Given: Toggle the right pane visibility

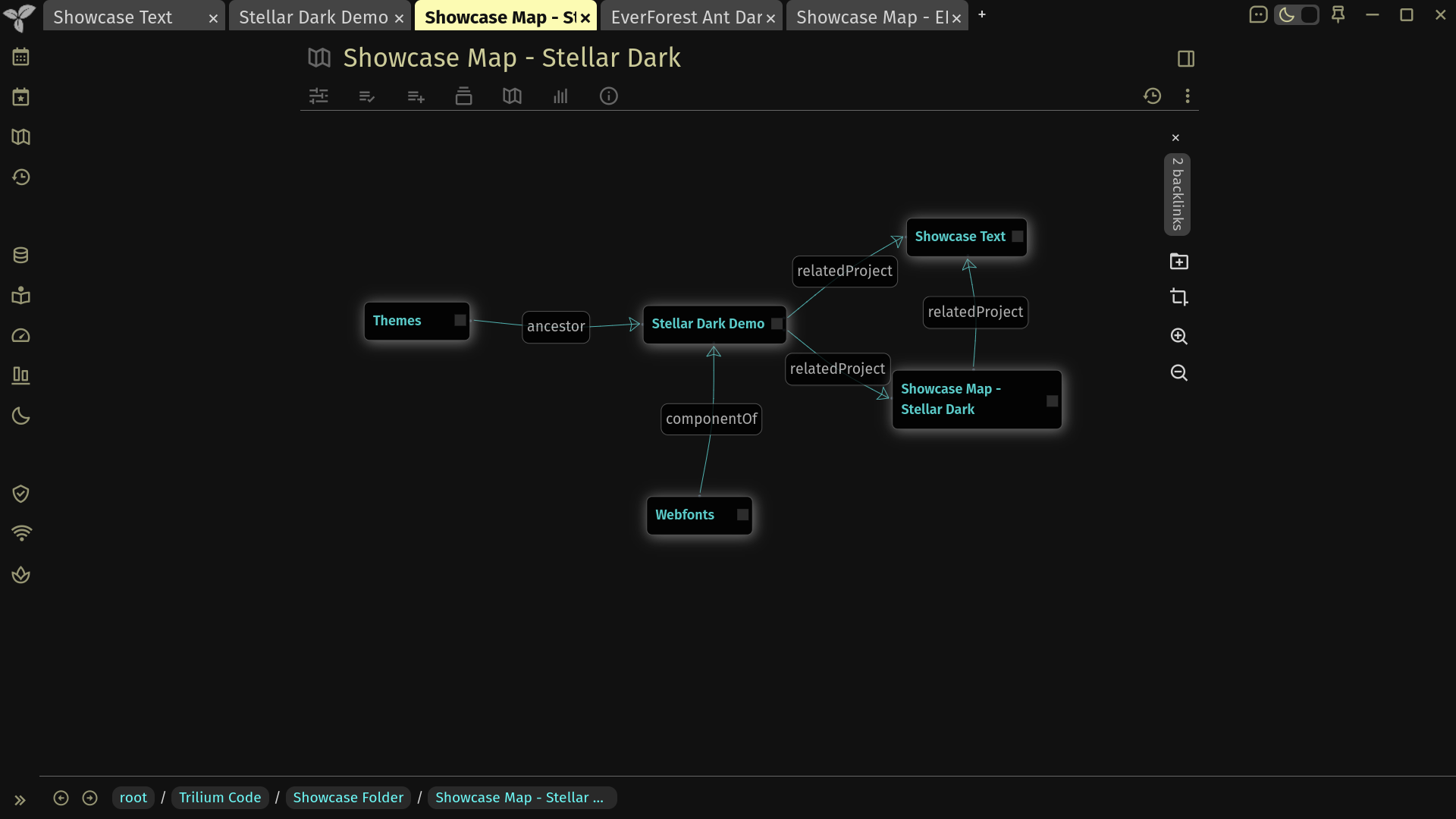Looking at the screenshot, I should (x=1186, y=58).
